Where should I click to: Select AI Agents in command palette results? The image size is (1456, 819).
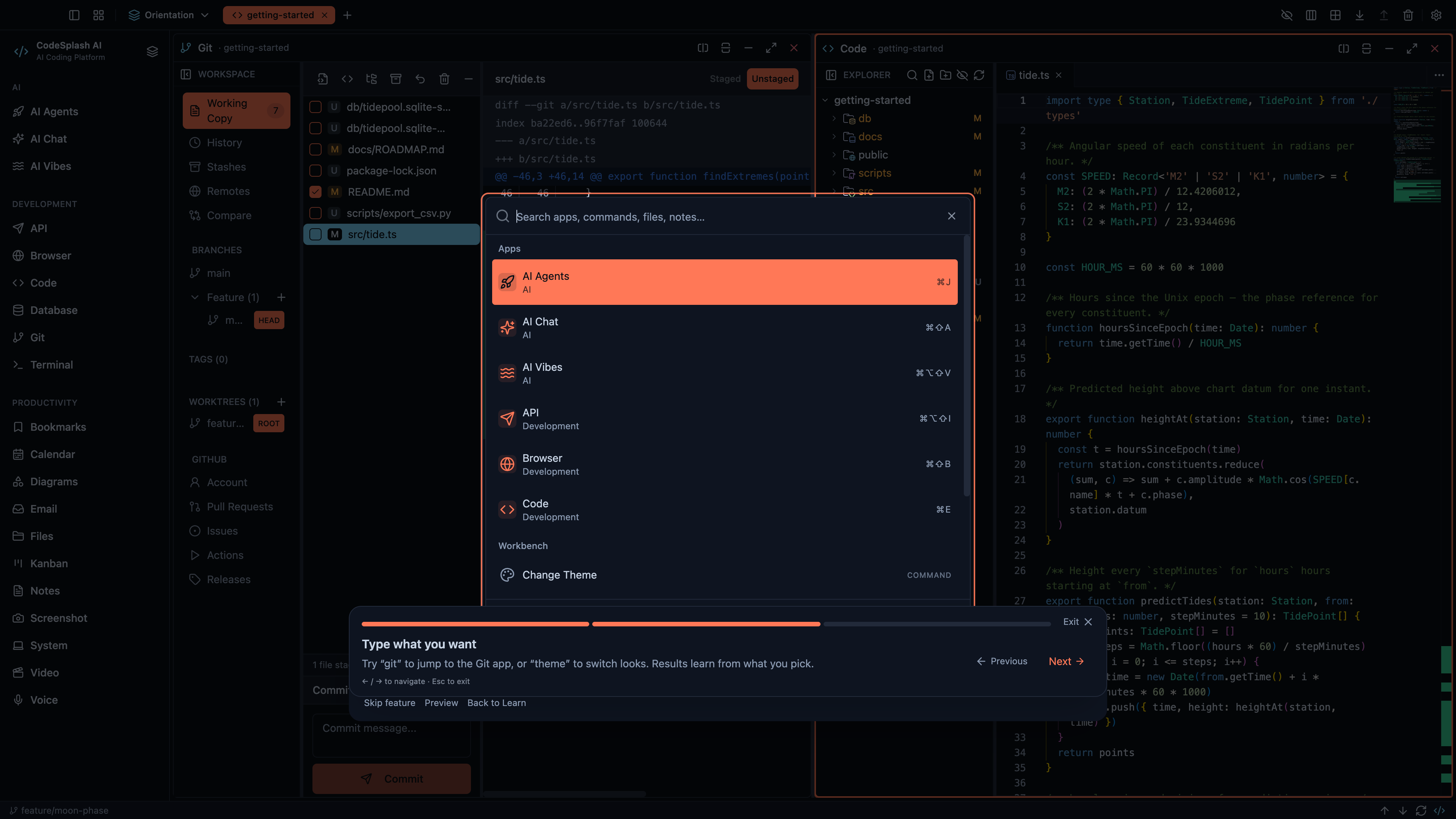tap(725, 282)
